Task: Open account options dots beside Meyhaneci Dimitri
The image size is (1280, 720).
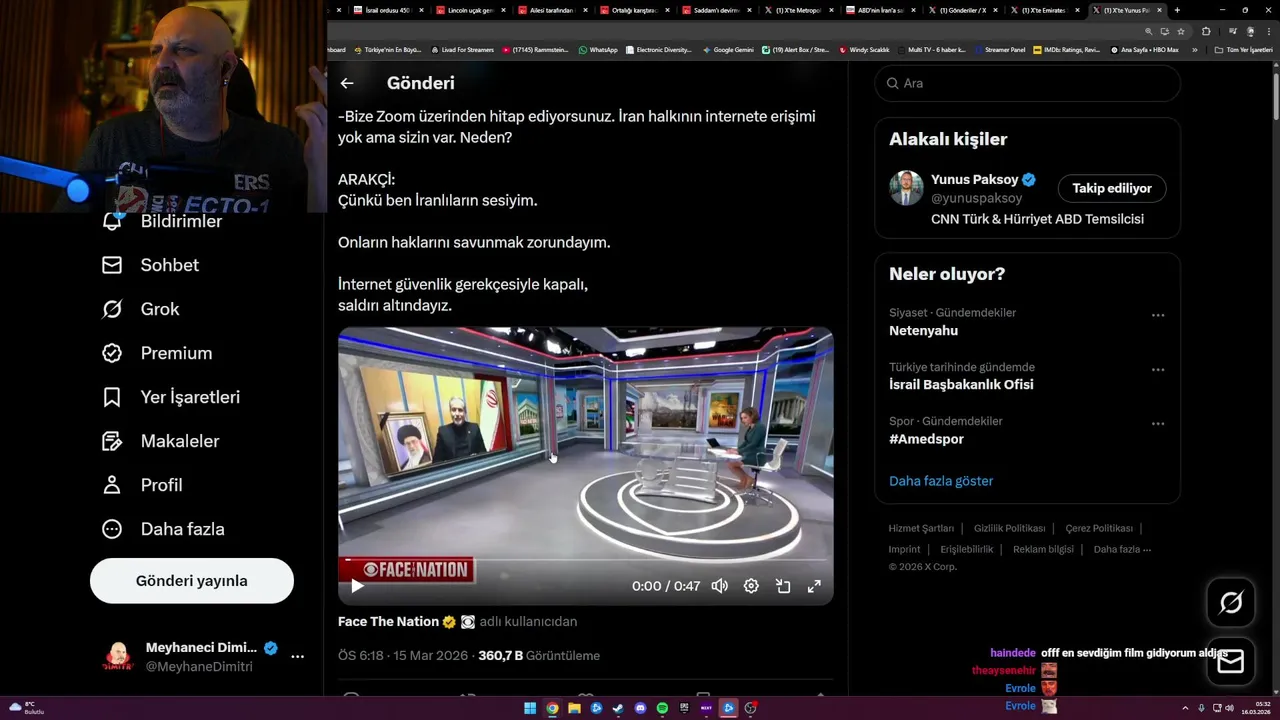Action: [297, 657]
